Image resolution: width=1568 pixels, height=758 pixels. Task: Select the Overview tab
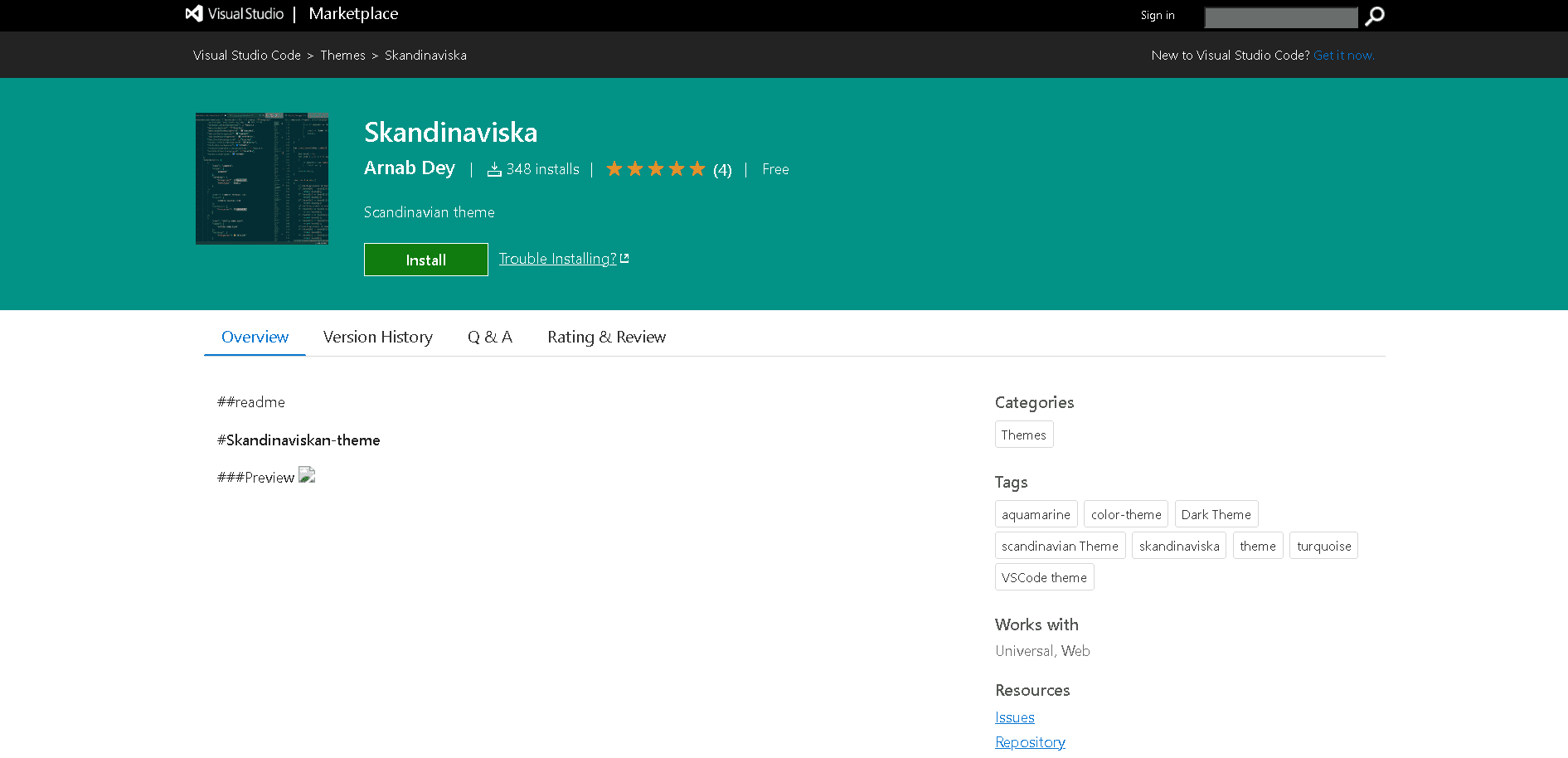pos(255,337)
